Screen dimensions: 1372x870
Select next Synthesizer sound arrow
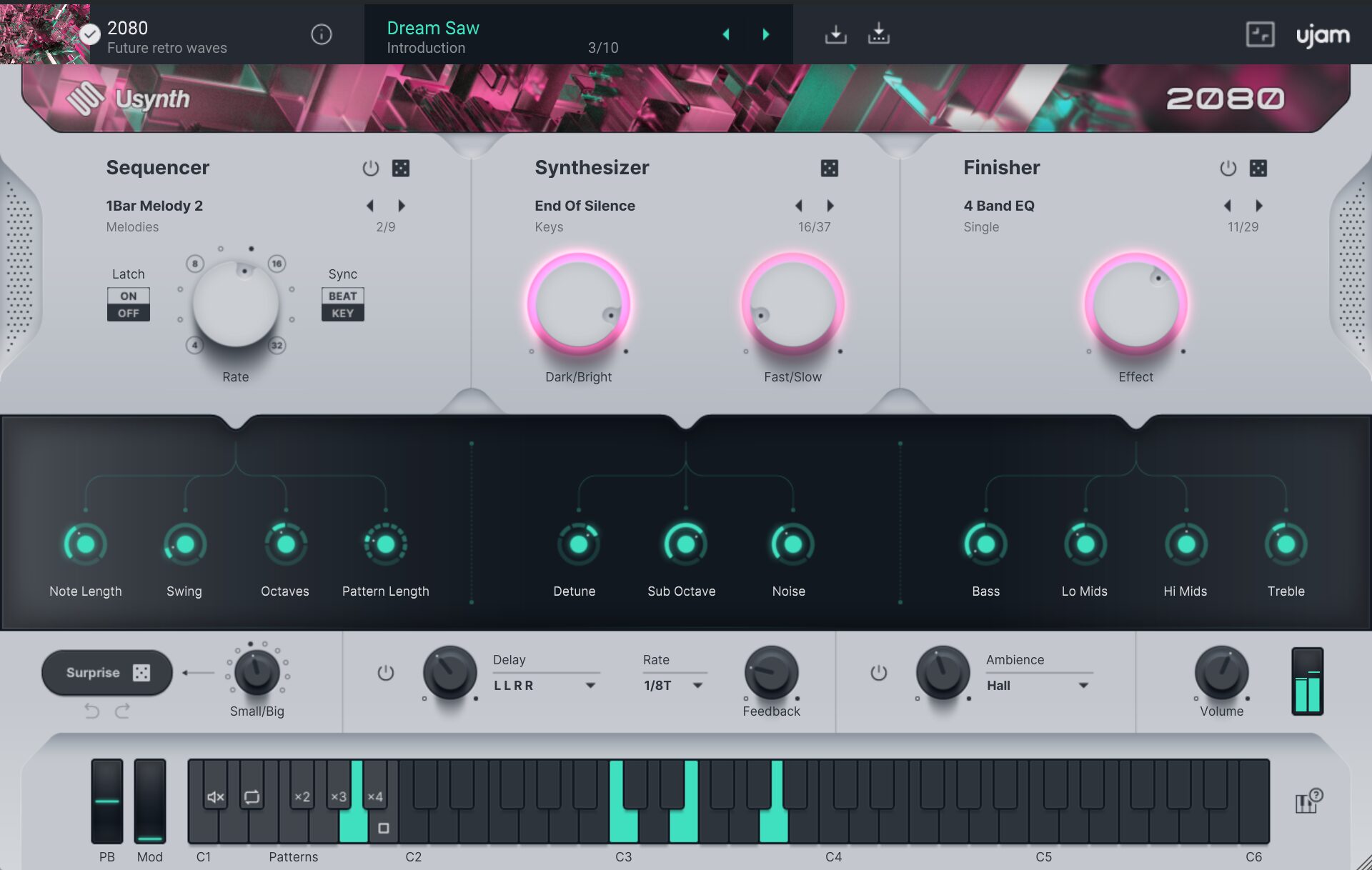830,206
